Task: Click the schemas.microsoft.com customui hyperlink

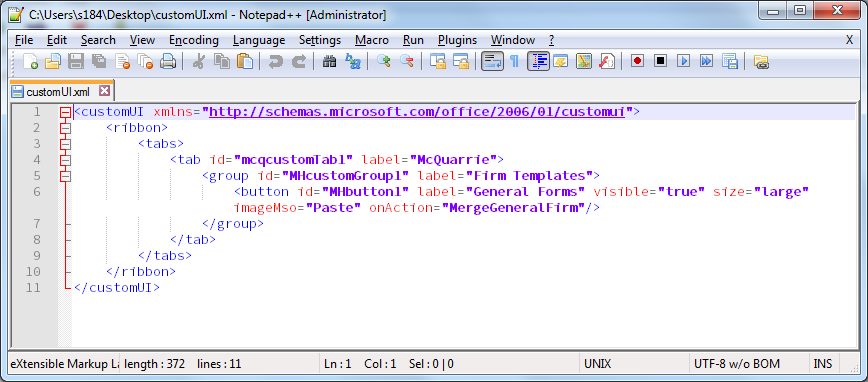Action: pyautogui.click(x=417, y=112)
